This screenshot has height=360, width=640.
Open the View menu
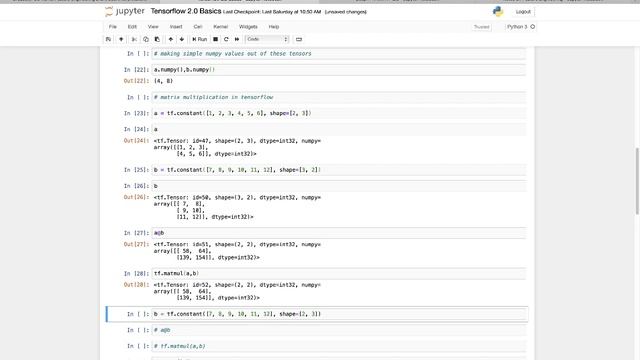[153, 27]
